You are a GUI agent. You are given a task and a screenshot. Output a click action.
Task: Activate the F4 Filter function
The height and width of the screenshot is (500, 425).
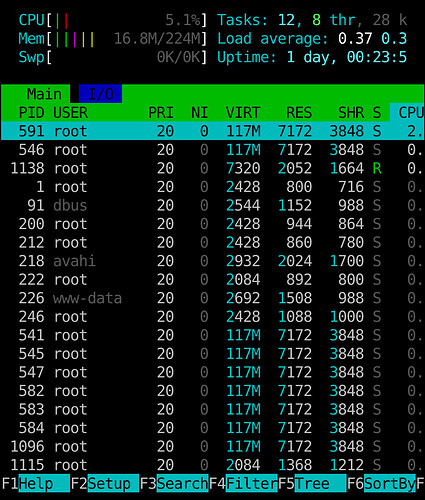(x=243, y=483)
